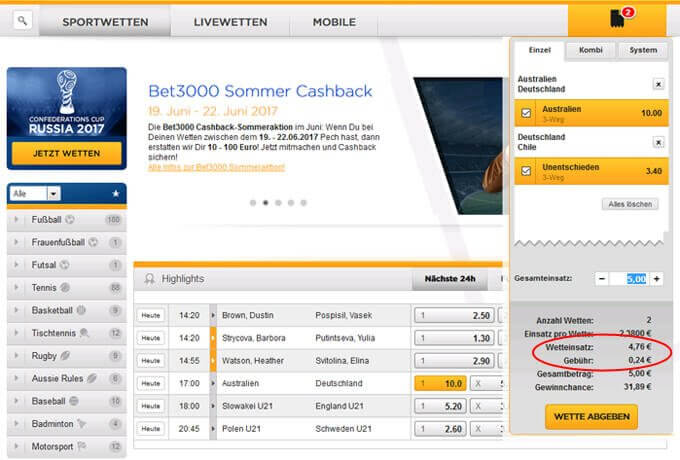Decrease Gesamteinsatz with minus button
The width and height of the screenshot is (680, 460).
pyautogui.click(x=602, y=279)
